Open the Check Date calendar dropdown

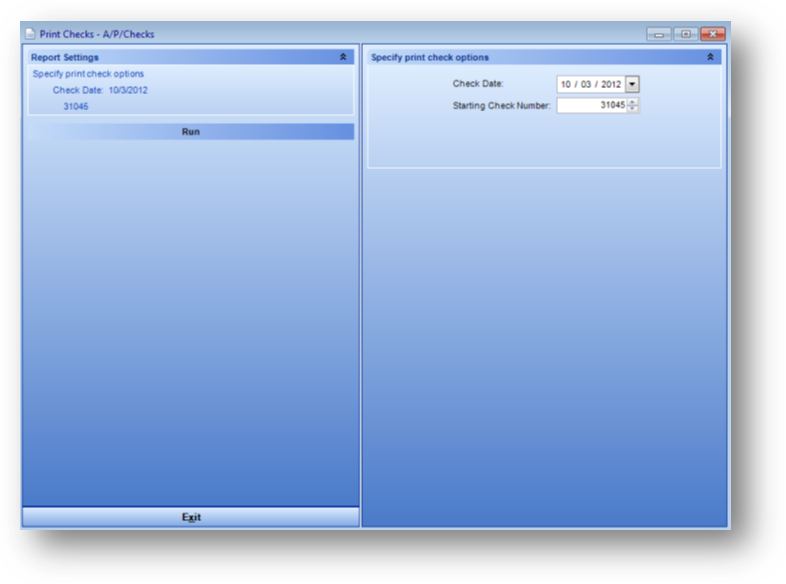point(633,84)
